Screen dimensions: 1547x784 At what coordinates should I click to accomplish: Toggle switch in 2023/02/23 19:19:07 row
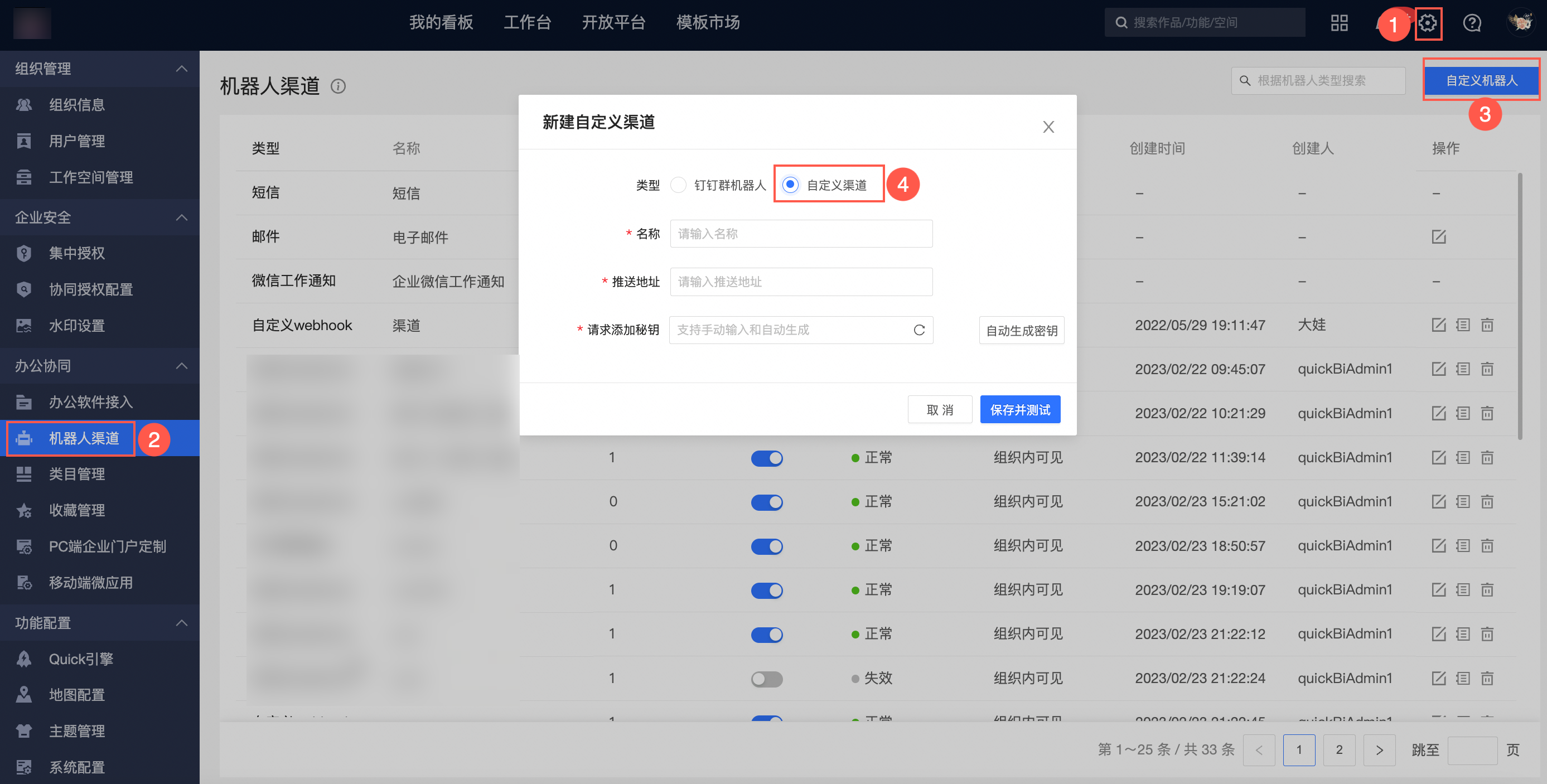[x=767, y=591]
